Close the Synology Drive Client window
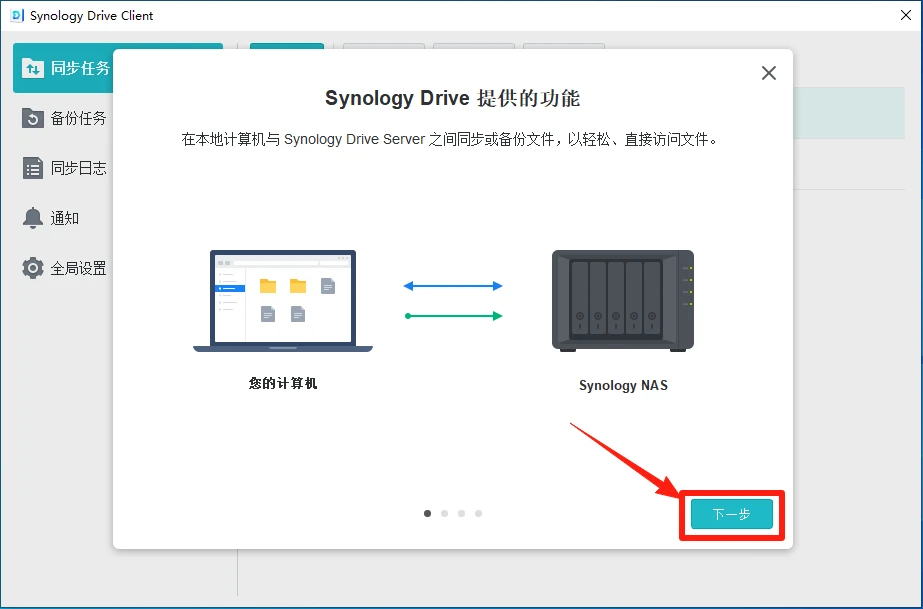The height and width of the screenshot is (609, 923). (906, 15)
